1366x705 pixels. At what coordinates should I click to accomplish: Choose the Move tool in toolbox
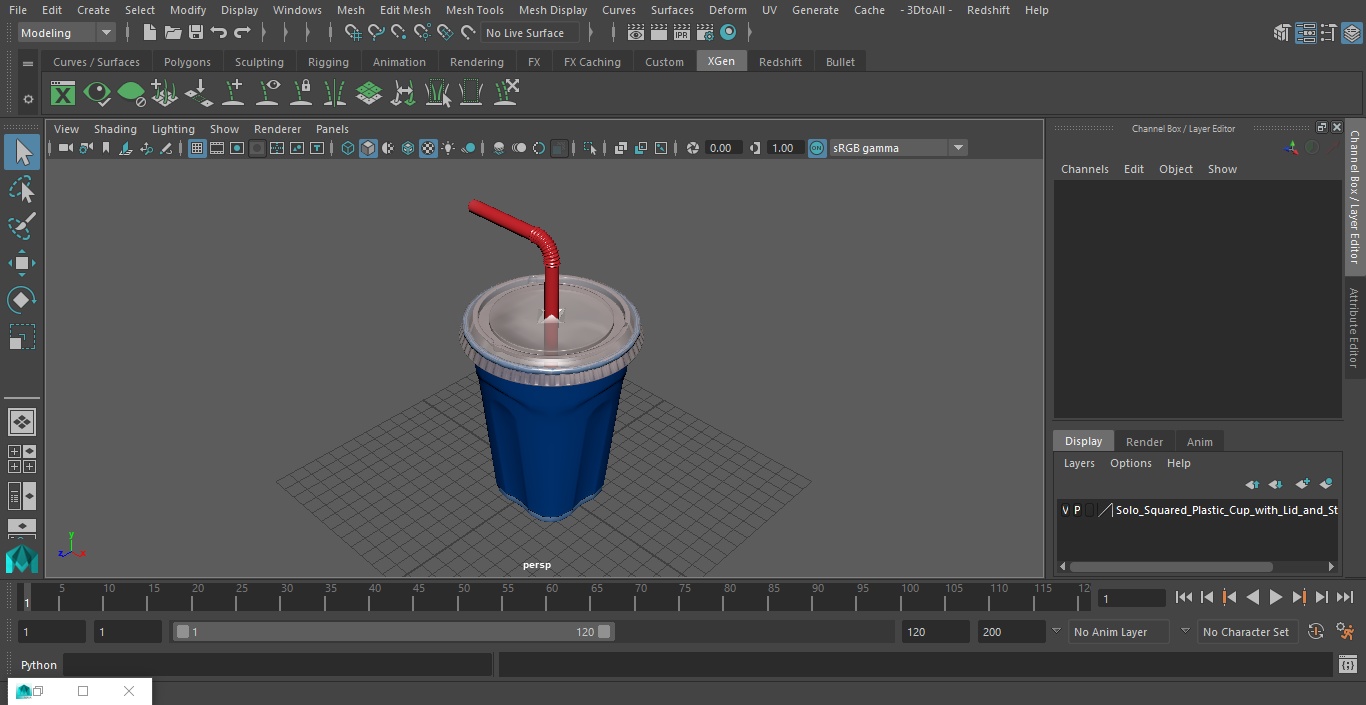click(x=21, y=264)
